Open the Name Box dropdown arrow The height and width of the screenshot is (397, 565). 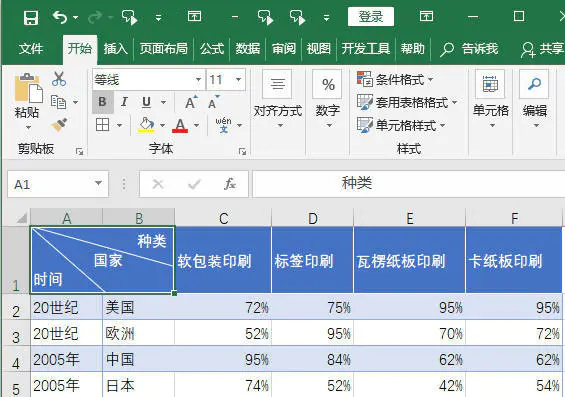pos(98,184)
